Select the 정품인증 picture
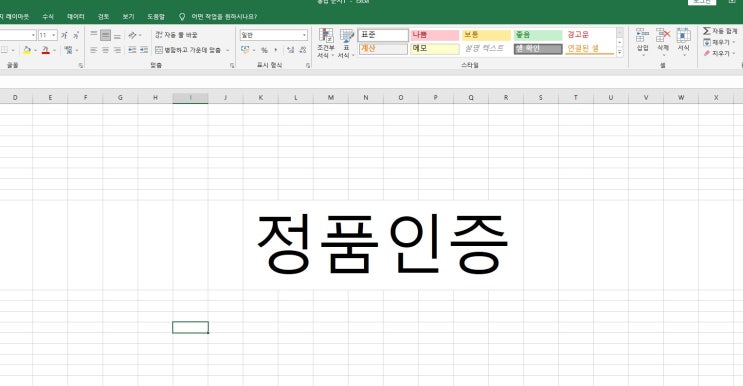Image resolution: width=743 pixels, height=386 pixels. click(382, 245)
